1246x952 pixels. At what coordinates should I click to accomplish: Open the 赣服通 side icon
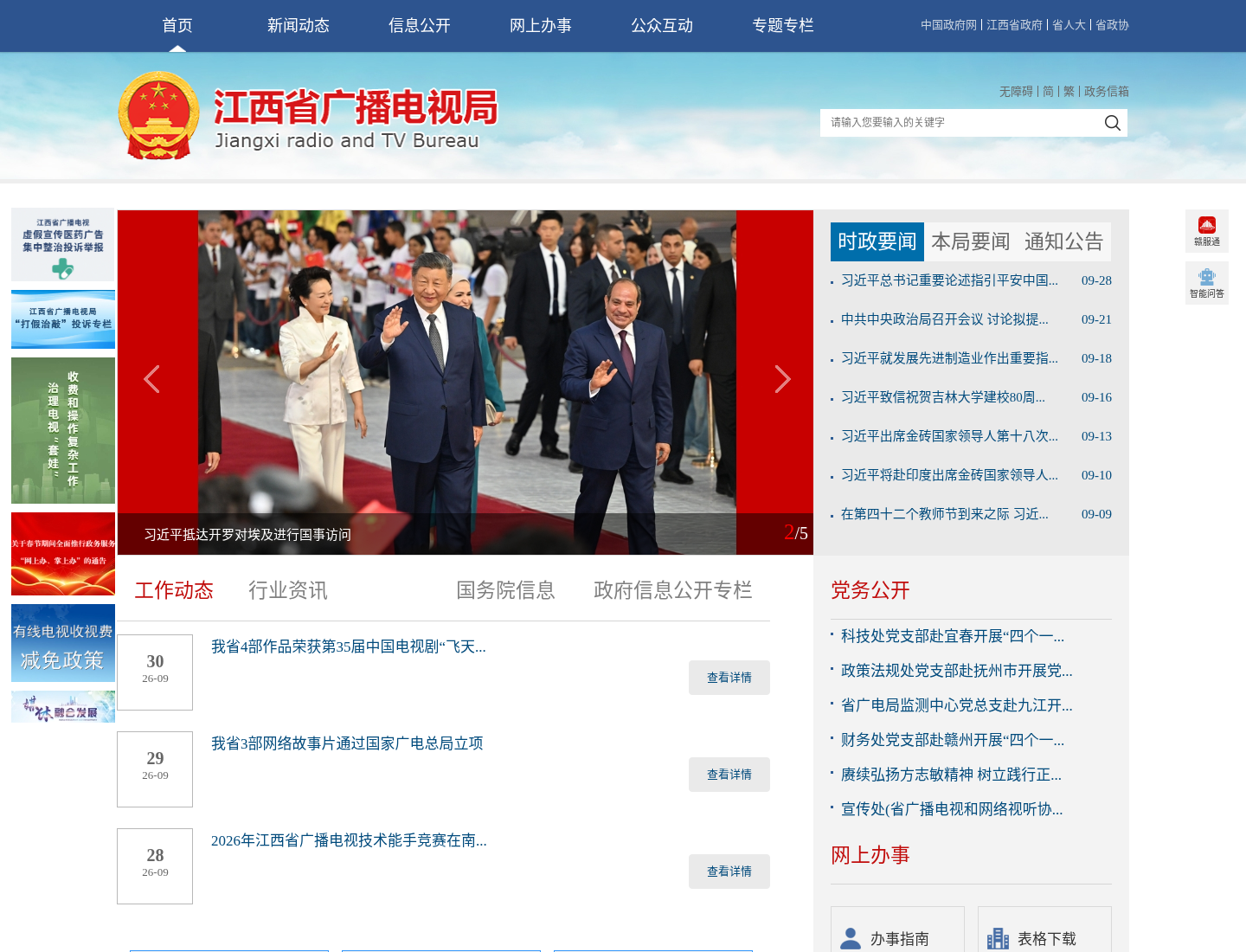pos(1207,231)
